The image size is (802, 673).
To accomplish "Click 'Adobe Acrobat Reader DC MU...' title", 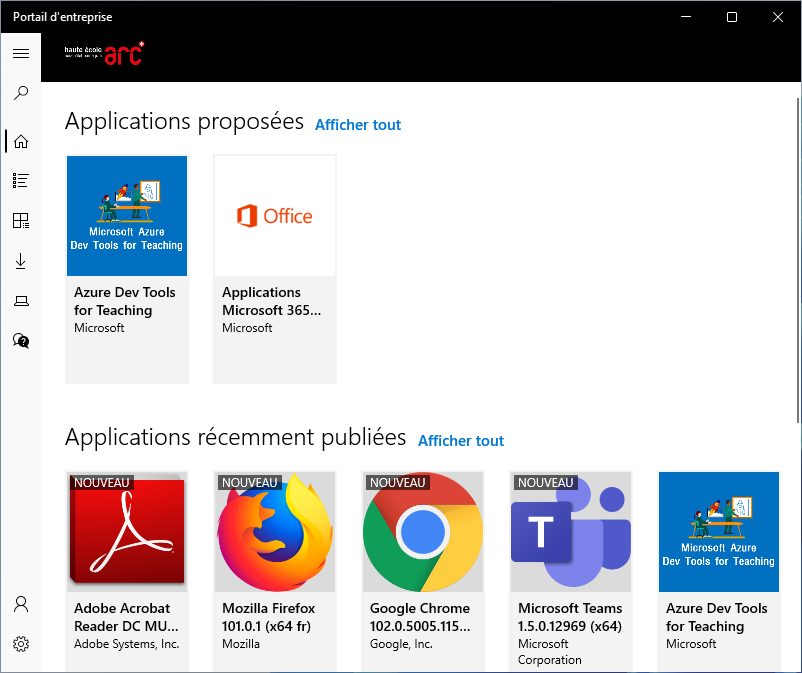I will [126, 617].
